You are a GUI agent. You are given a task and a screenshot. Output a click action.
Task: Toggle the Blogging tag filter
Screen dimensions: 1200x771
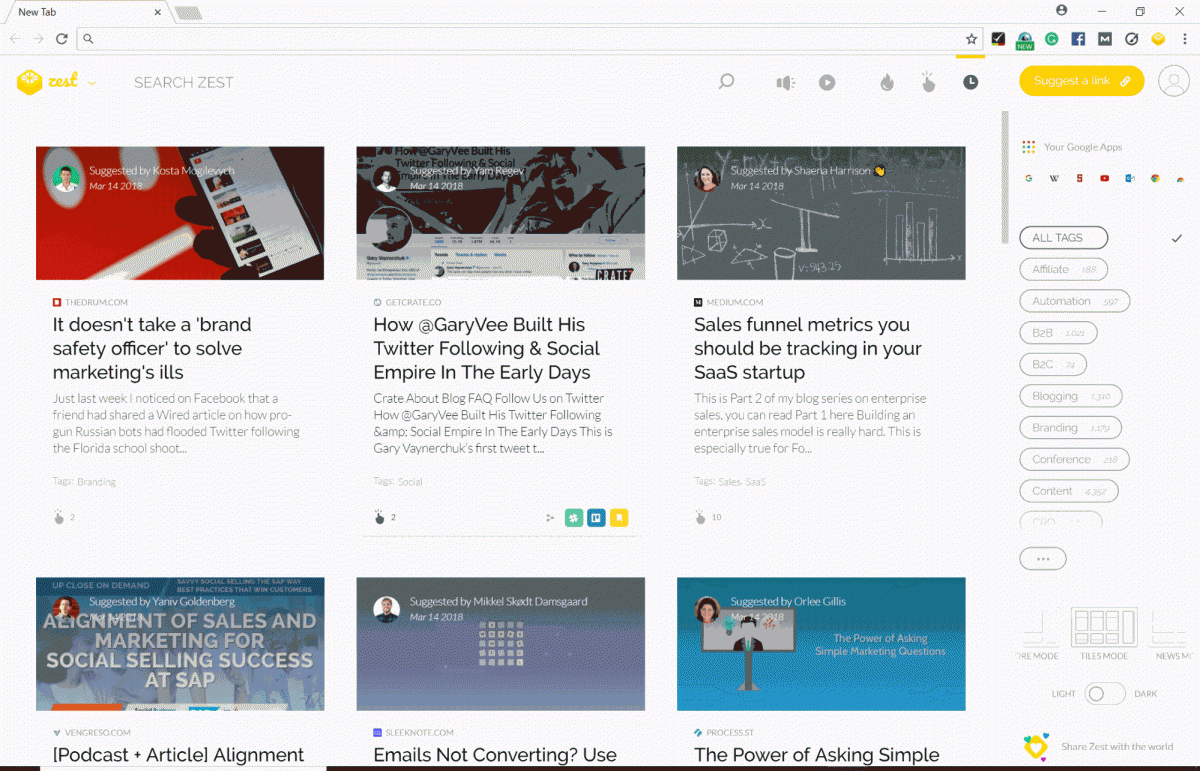tap(1071, 396)
